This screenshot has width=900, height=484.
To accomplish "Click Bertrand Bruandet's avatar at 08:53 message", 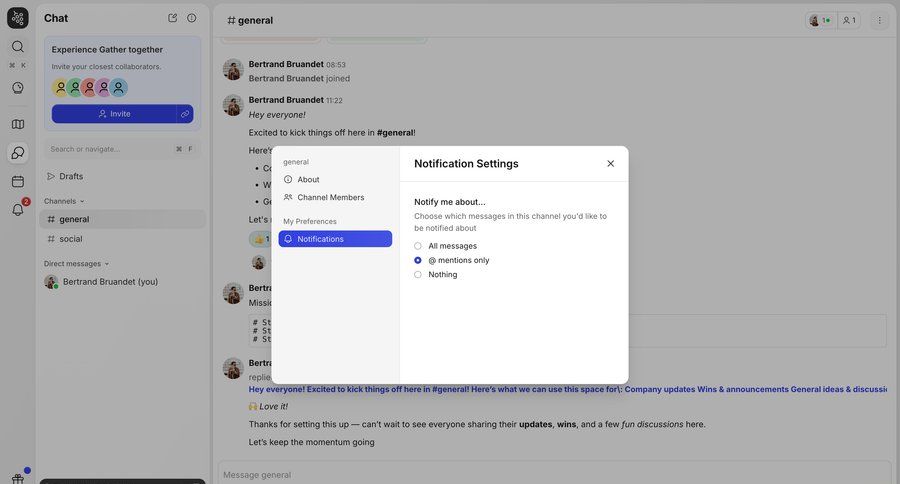I will tap(233, 69).
